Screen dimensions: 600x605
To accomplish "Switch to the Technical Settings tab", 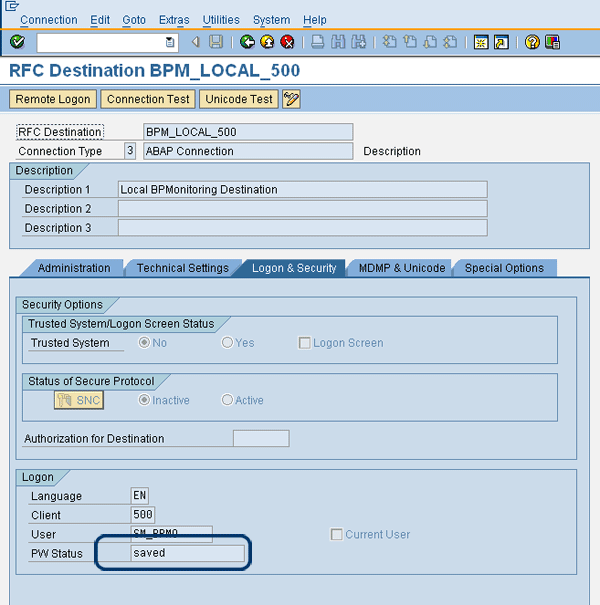I will pos(183,268).
